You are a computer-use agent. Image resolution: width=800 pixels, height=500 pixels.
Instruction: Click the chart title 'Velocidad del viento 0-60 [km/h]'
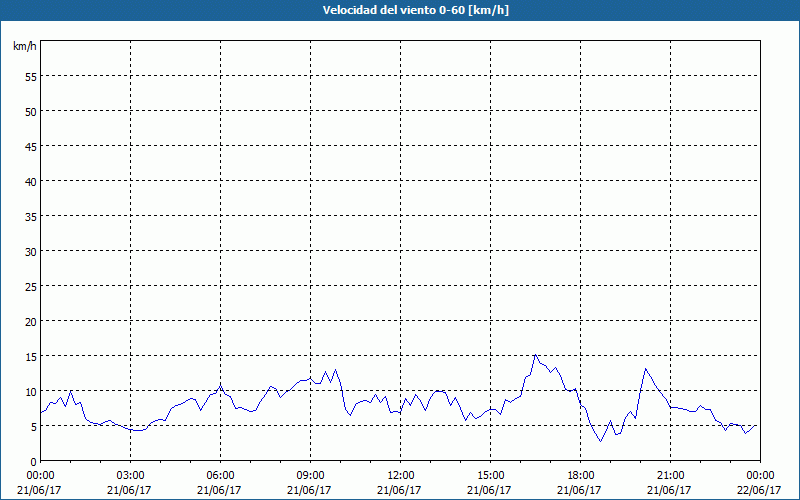pyautogui.click(x=415, y=10)
